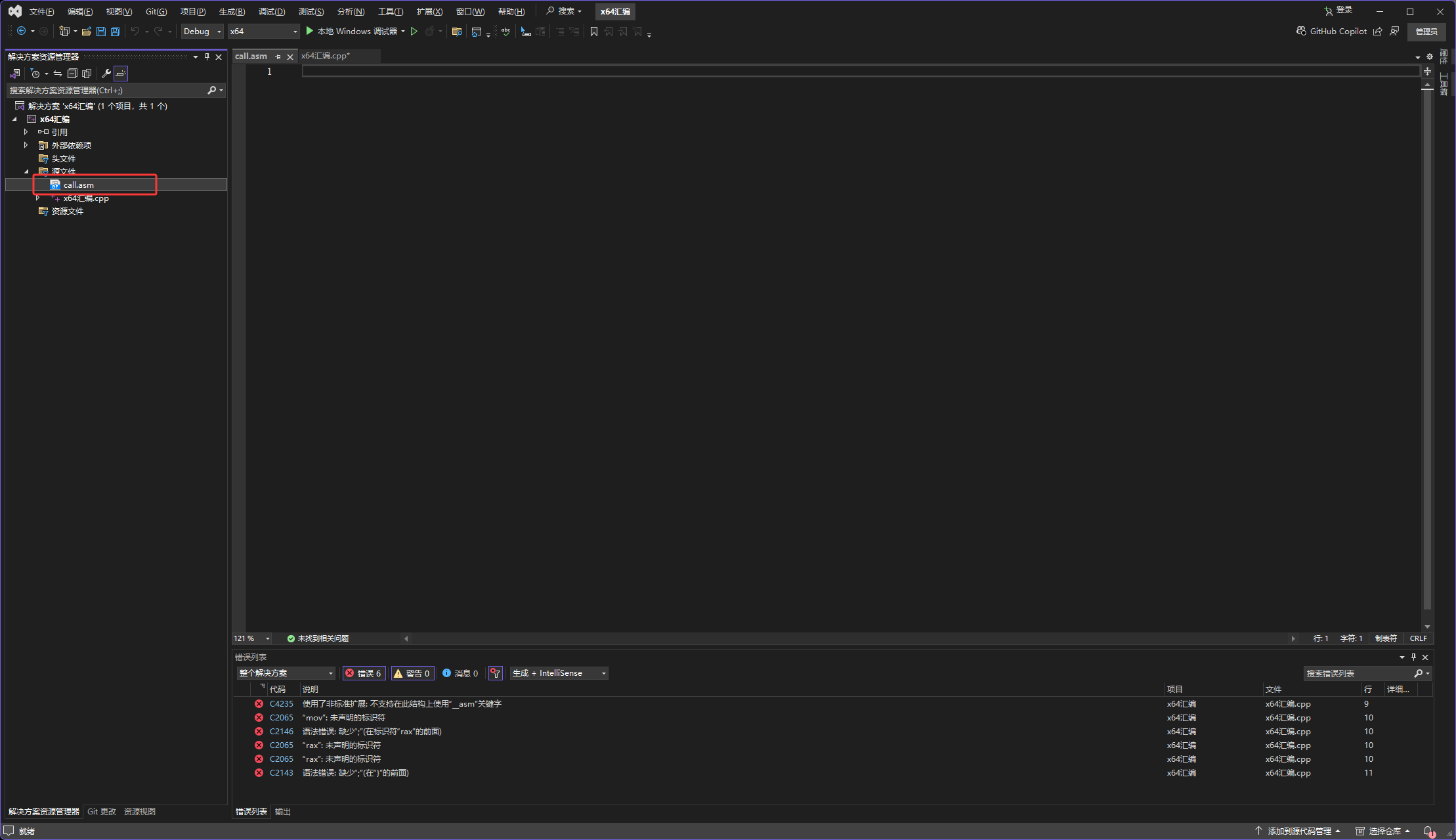Click the Find in Files folder-search icon

pyautogui.click(x=457, y=32)
